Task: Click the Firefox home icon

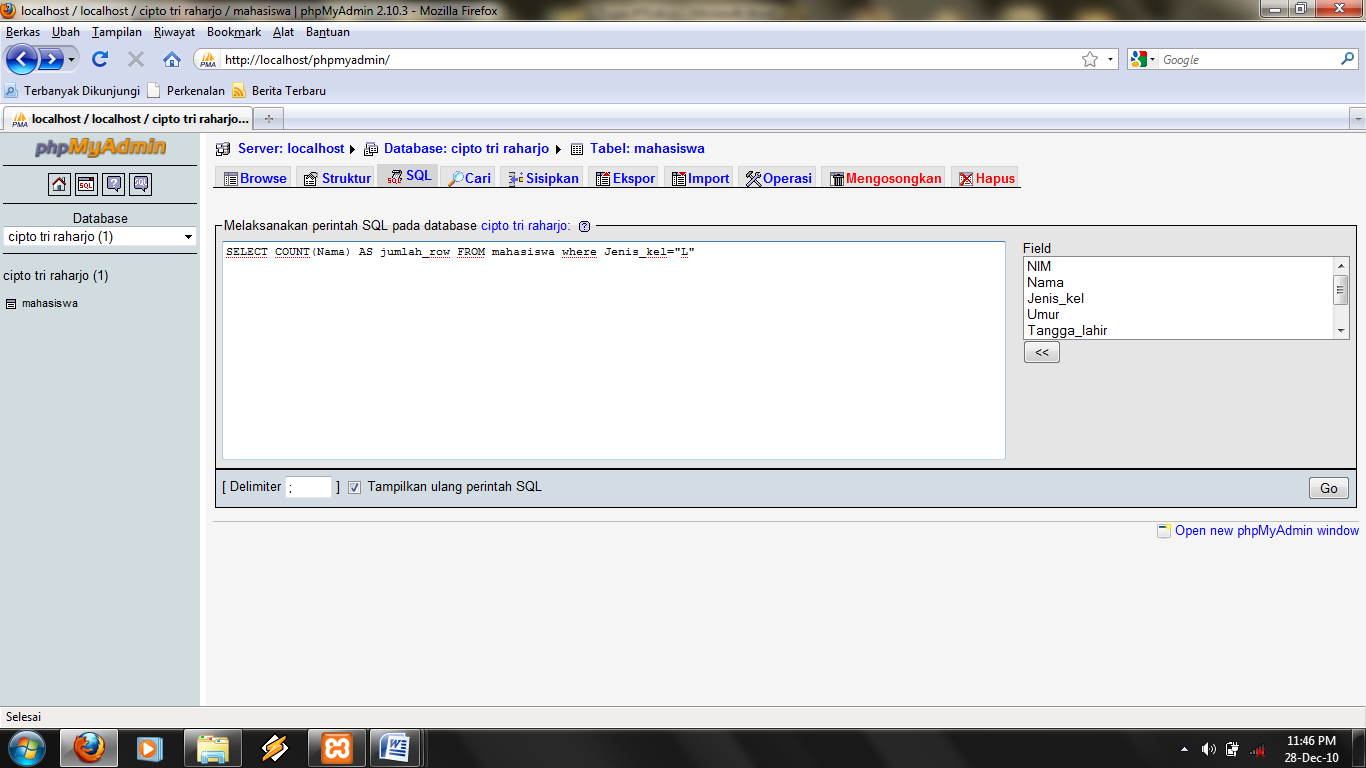Action: 172,59
